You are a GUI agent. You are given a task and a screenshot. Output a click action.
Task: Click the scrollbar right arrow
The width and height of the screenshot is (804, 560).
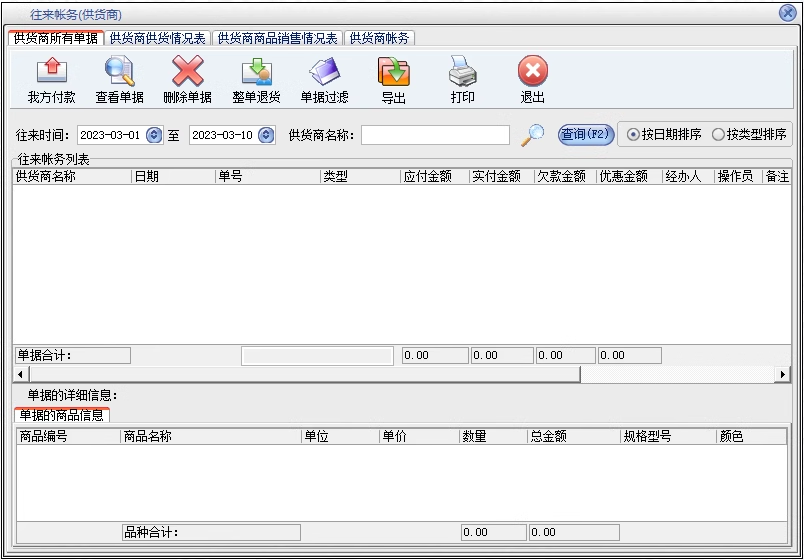(x=782, y=374)
